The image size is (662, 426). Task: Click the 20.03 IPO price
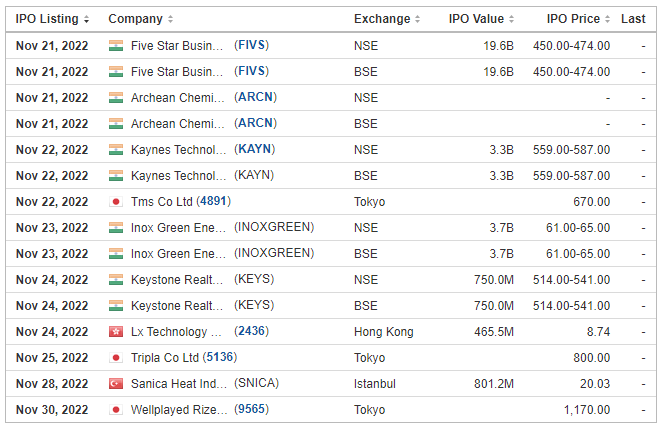point(595,384)
